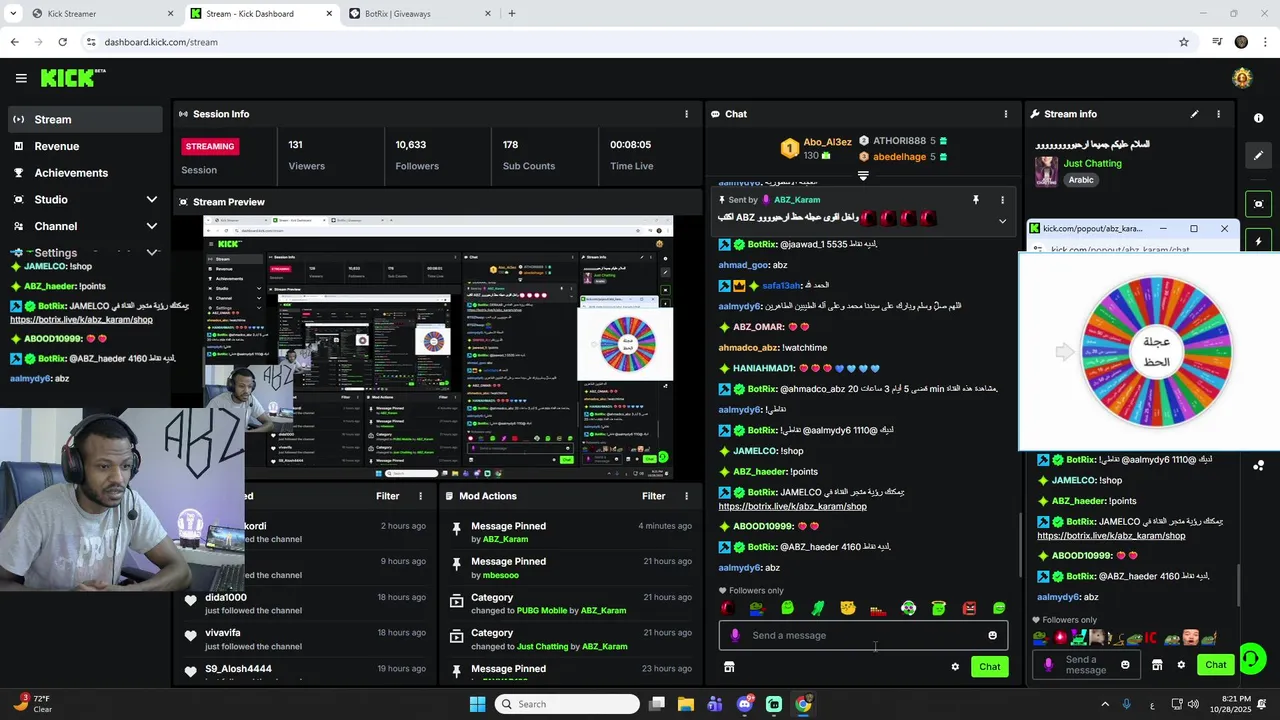Click the Arabic language tag
The image size is (1280, 720).
point(1081,180)
